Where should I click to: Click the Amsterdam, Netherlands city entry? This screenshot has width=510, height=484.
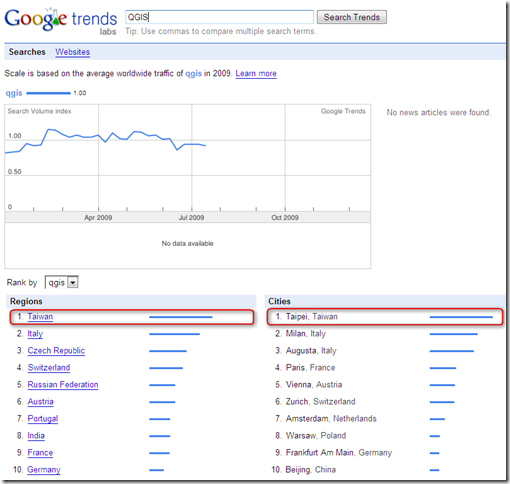click(x=331, y=419)
